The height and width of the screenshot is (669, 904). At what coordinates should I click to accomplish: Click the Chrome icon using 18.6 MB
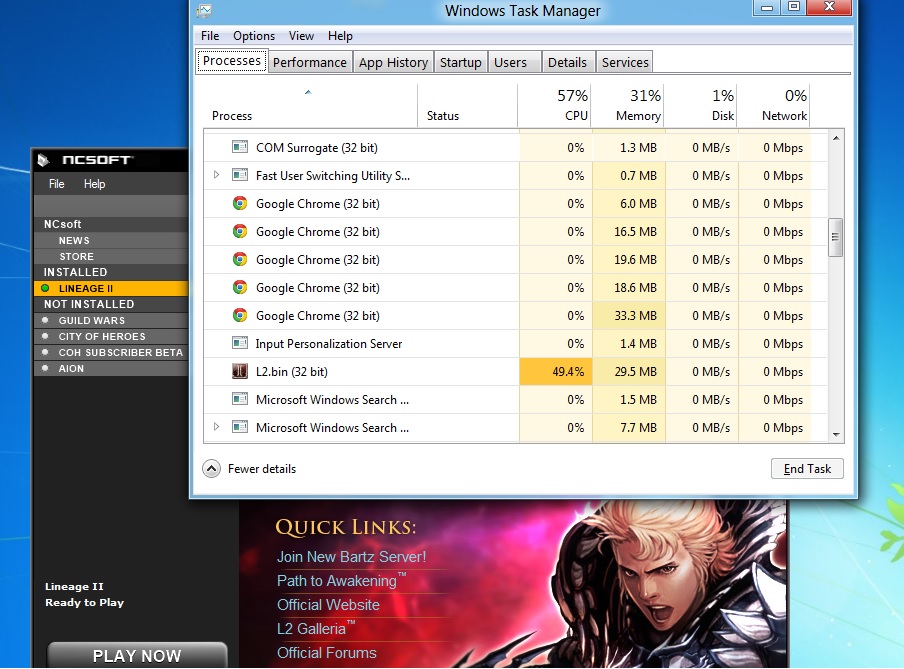[240, 287]
